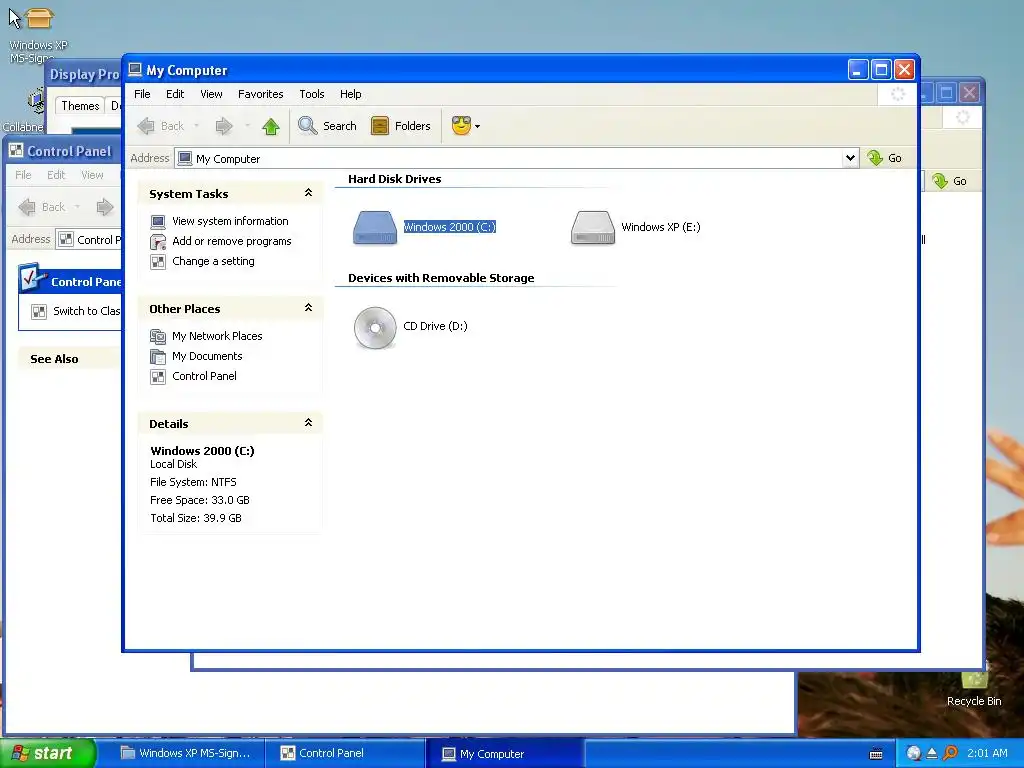Click the My Computer title bar icon
The width and height of the screenshot is (1024, 768).
pos(135,69)
